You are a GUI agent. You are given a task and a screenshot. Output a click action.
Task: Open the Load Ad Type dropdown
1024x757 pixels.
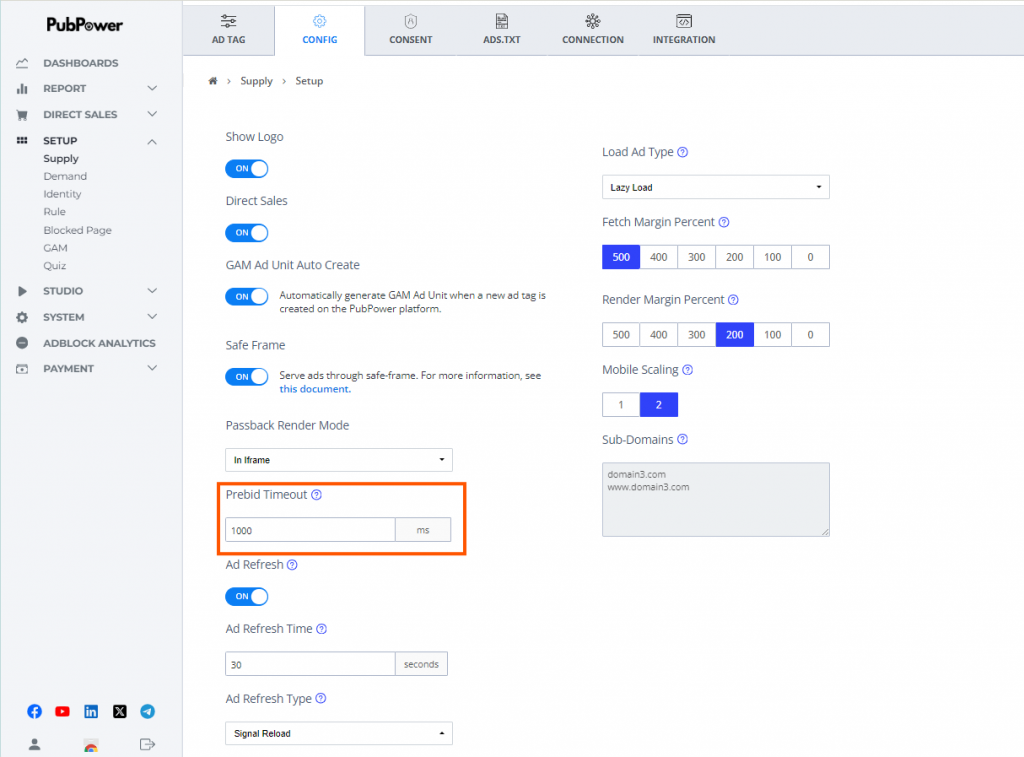pyautogui.click(x=715, y=188)
